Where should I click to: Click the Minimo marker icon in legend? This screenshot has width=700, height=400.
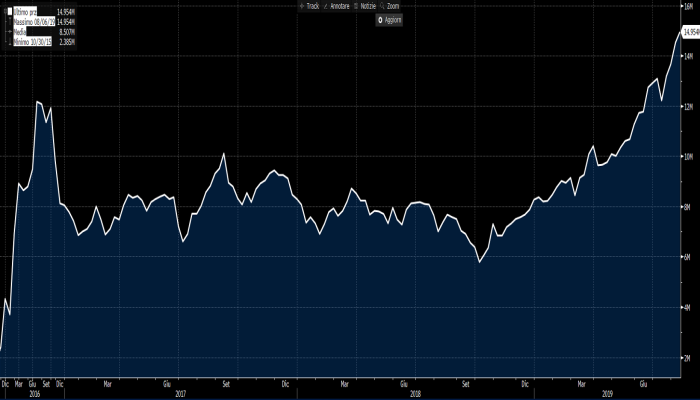point(9,42)
